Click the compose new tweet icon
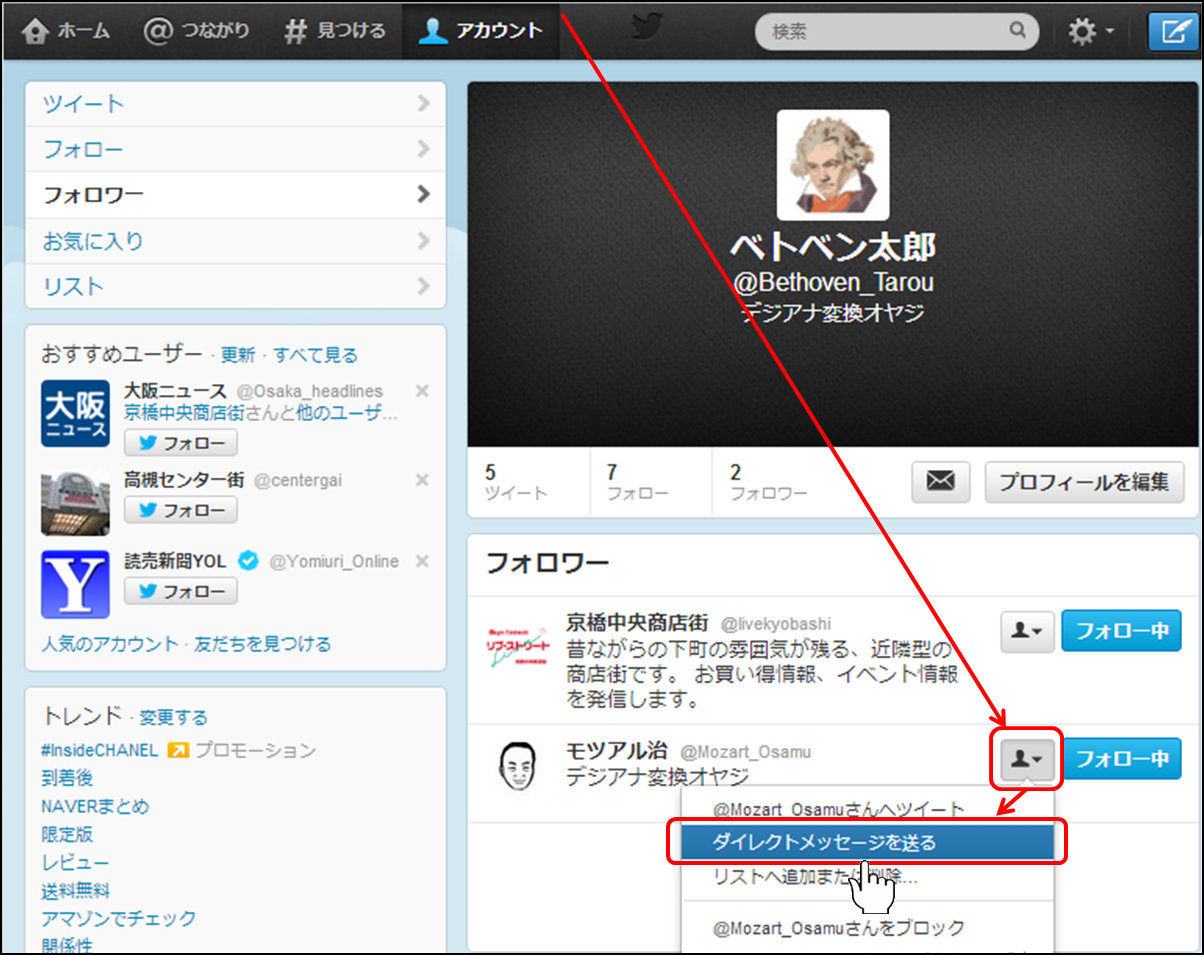 click(x=1172, y=31)
